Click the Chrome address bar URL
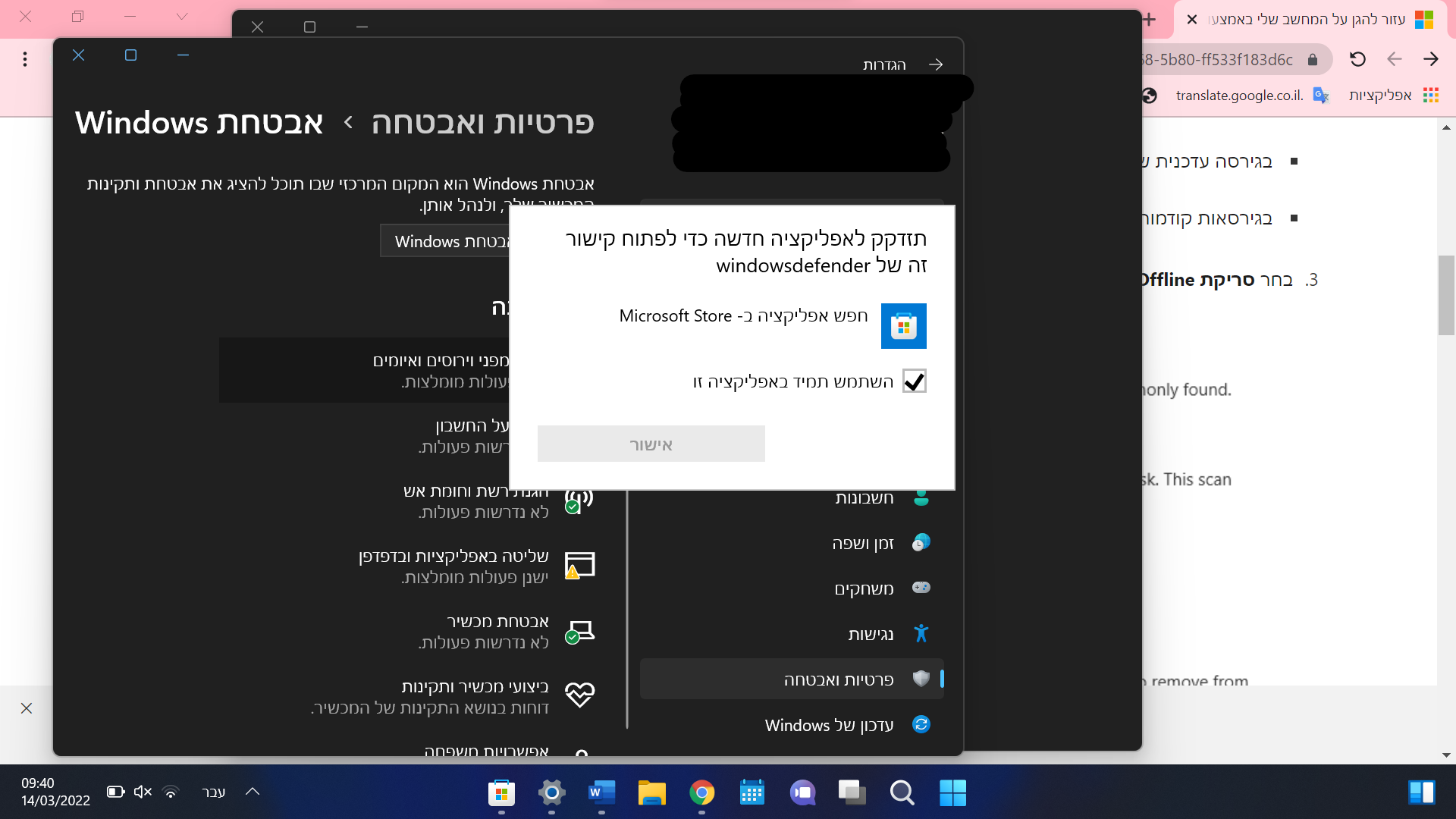 1218,60
